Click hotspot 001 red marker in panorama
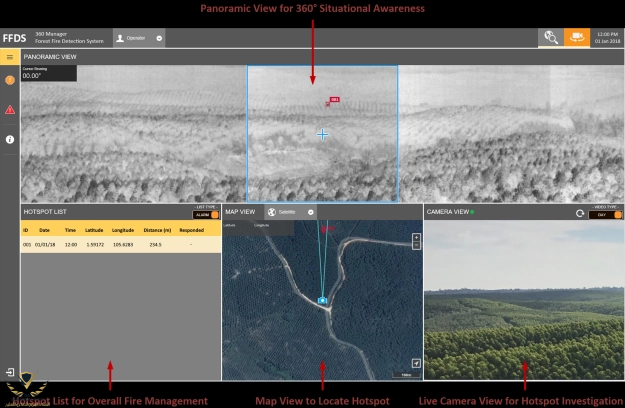 [333, 101]
